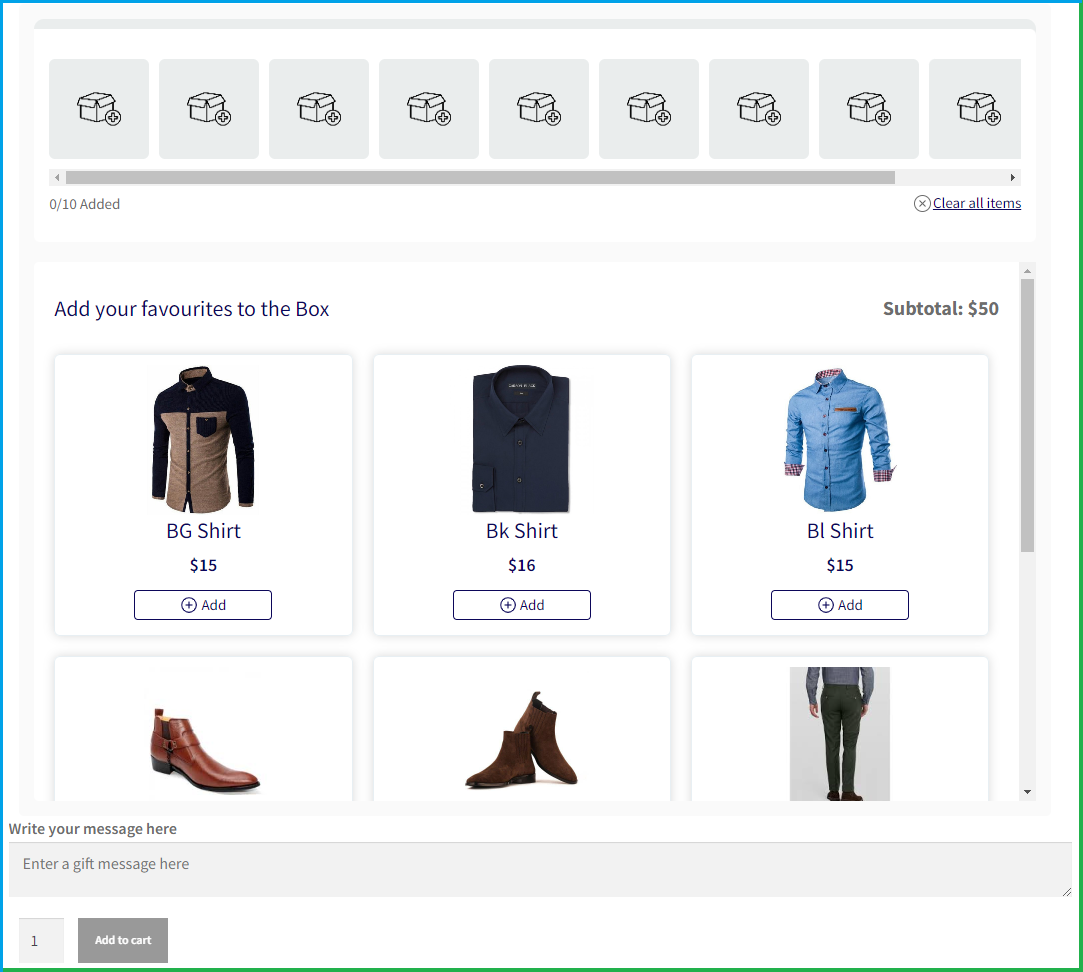Viewport: 1083px width, 972px height.
Task: Add the BG Shirt to the box
Action: (x=203, y=604)
